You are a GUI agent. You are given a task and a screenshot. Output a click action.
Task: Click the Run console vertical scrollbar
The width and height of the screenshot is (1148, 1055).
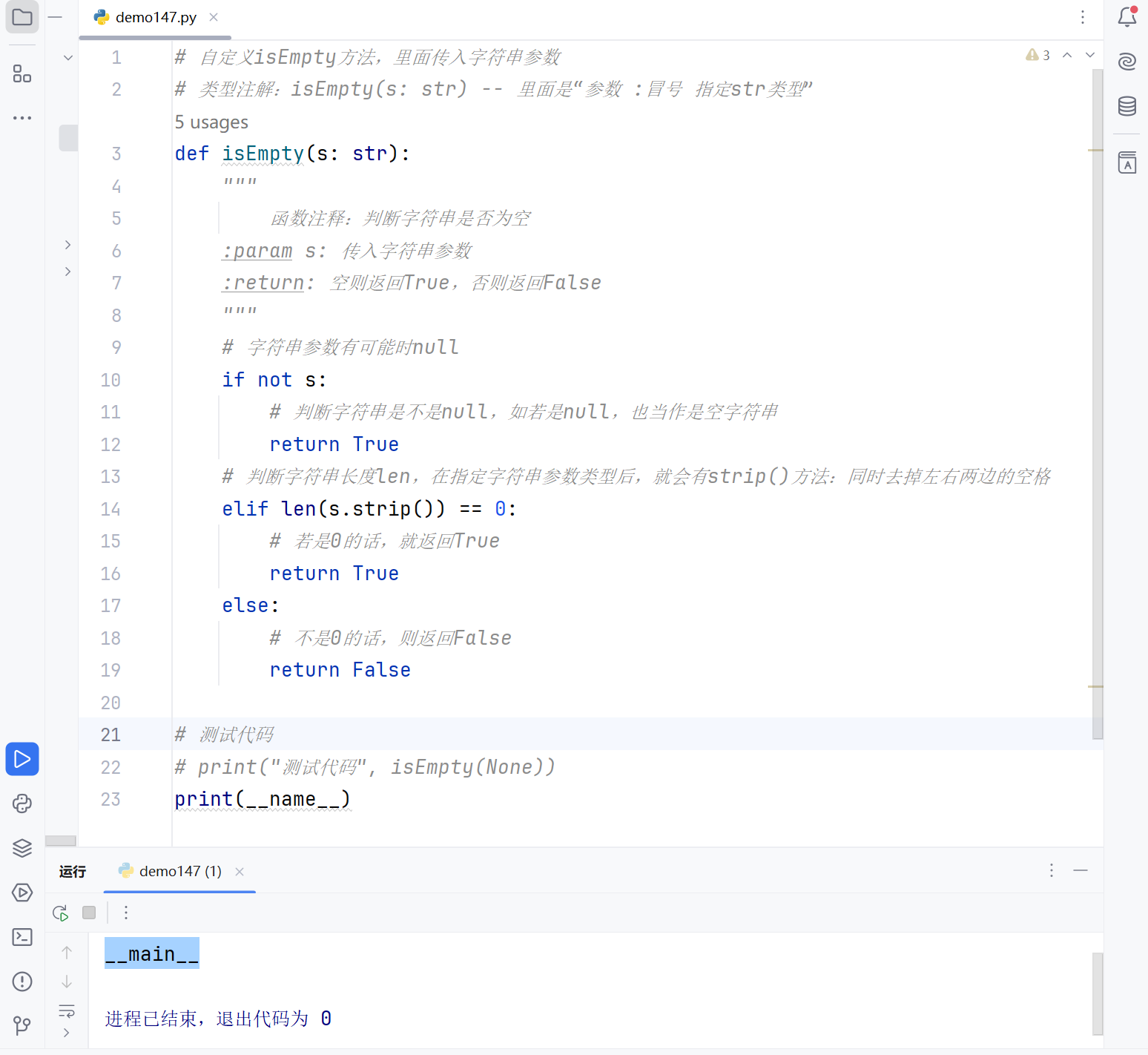(x=1098, y=993)
